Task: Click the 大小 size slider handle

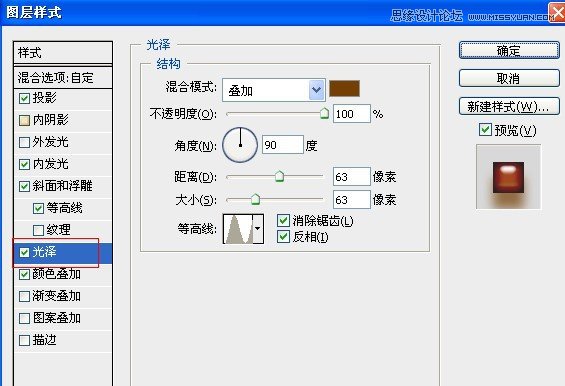Action: pyautogui.click(x=255, y=199)
